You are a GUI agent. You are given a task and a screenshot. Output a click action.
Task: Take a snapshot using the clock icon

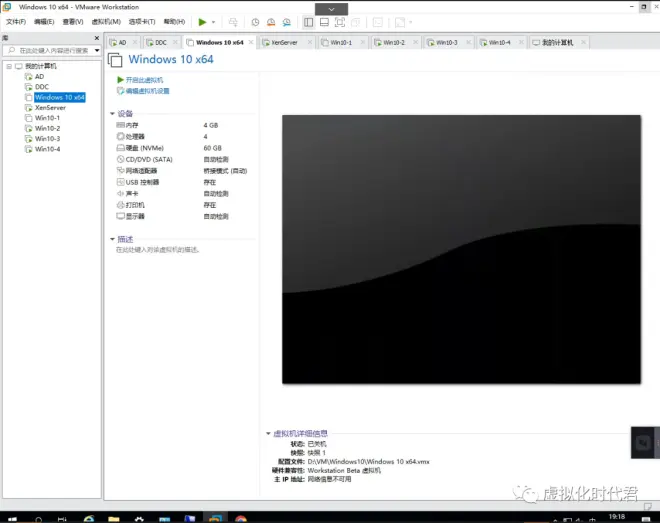(255, 22)
